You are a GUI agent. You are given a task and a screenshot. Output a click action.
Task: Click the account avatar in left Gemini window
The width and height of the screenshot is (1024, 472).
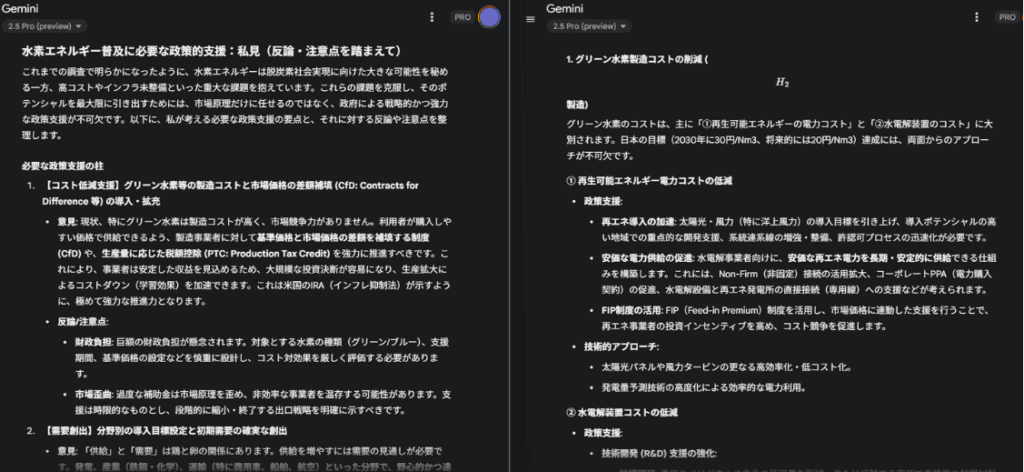[x=489, y=17]
